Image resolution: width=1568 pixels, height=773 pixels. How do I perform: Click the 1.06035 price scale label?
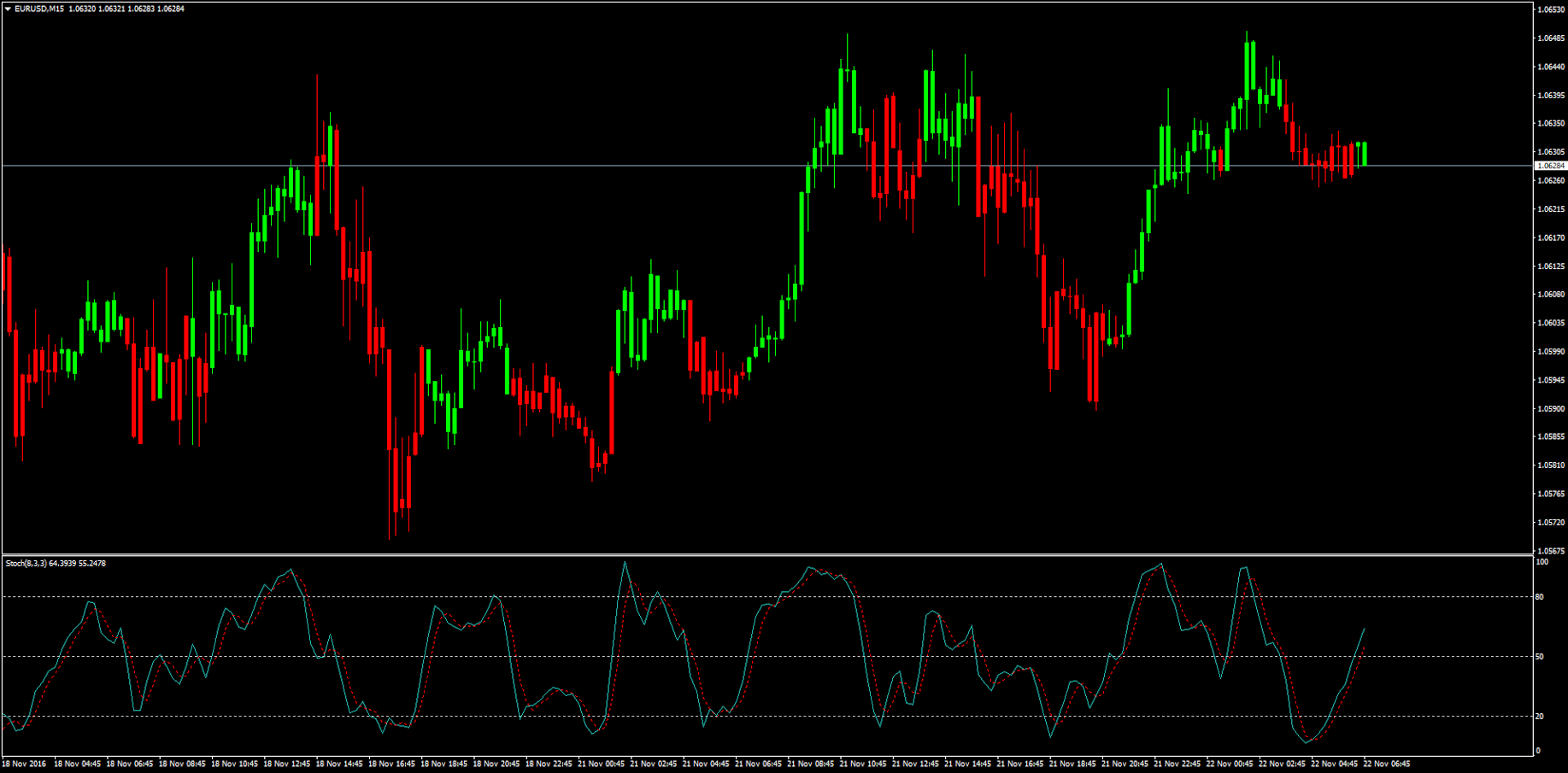[1551, 323]
